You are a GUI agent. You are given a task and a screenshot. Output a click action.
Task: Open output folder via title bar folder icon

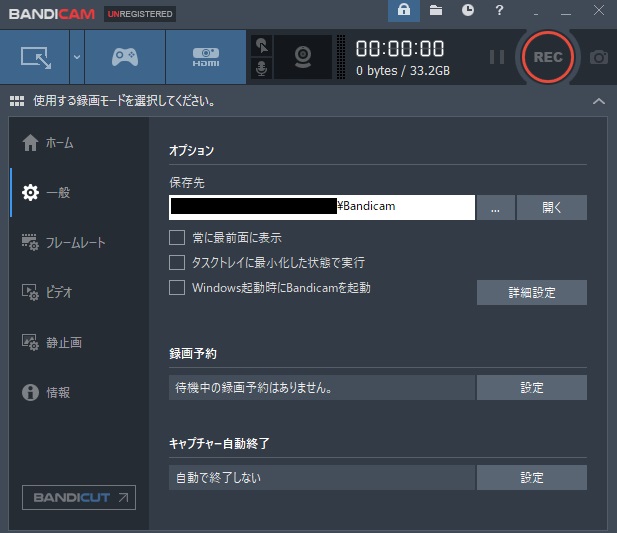(436, 10)
